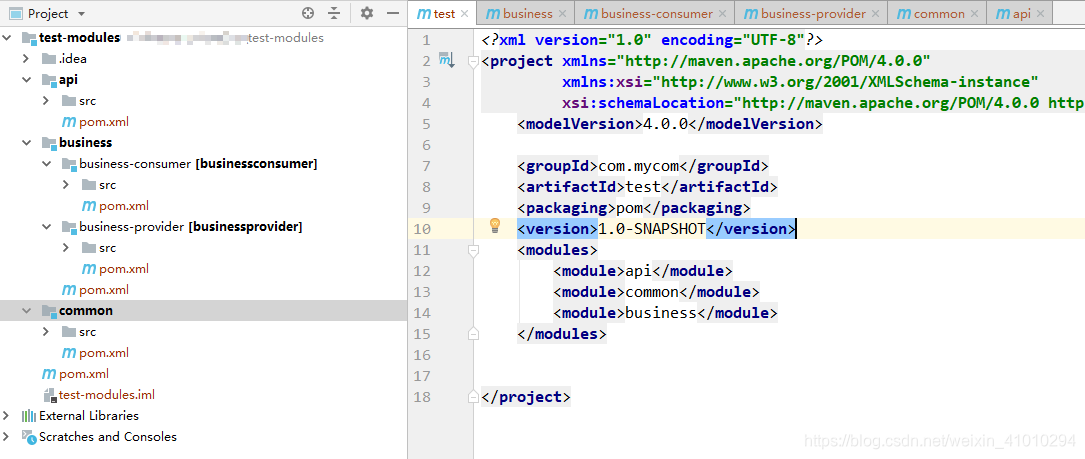The image size is (1085, 459).
Task: Hide the Project panel with the minus icon
Action: tap(392, 13)
